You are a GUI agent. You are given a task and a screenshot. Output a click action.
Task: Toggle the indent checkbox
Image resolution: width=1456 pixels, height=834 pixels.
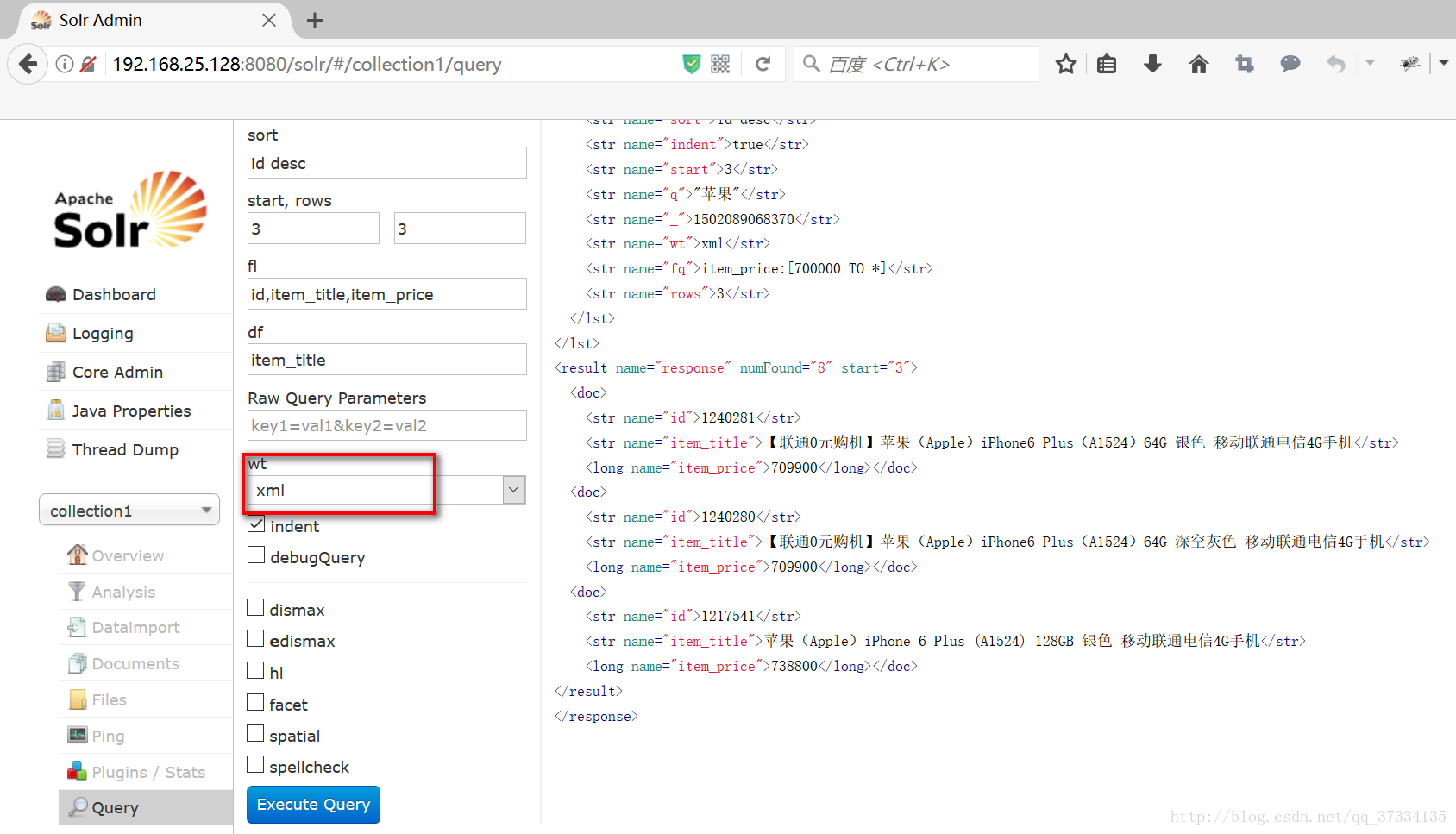(x=256, y=524)
